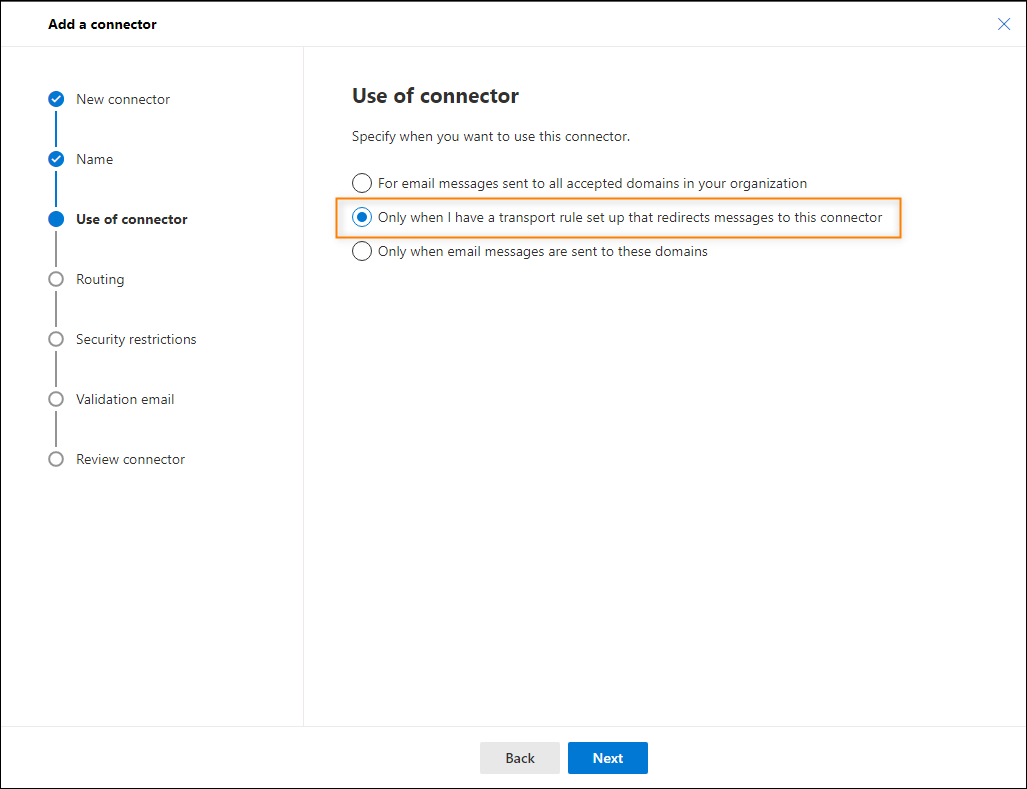
Task: Select 'For email messages sent to all accepted domains' option
Action: [x=362, y=183]
